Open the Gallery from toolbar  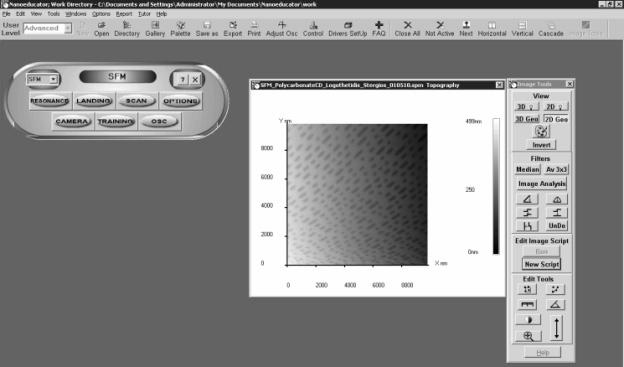[155, 29]
